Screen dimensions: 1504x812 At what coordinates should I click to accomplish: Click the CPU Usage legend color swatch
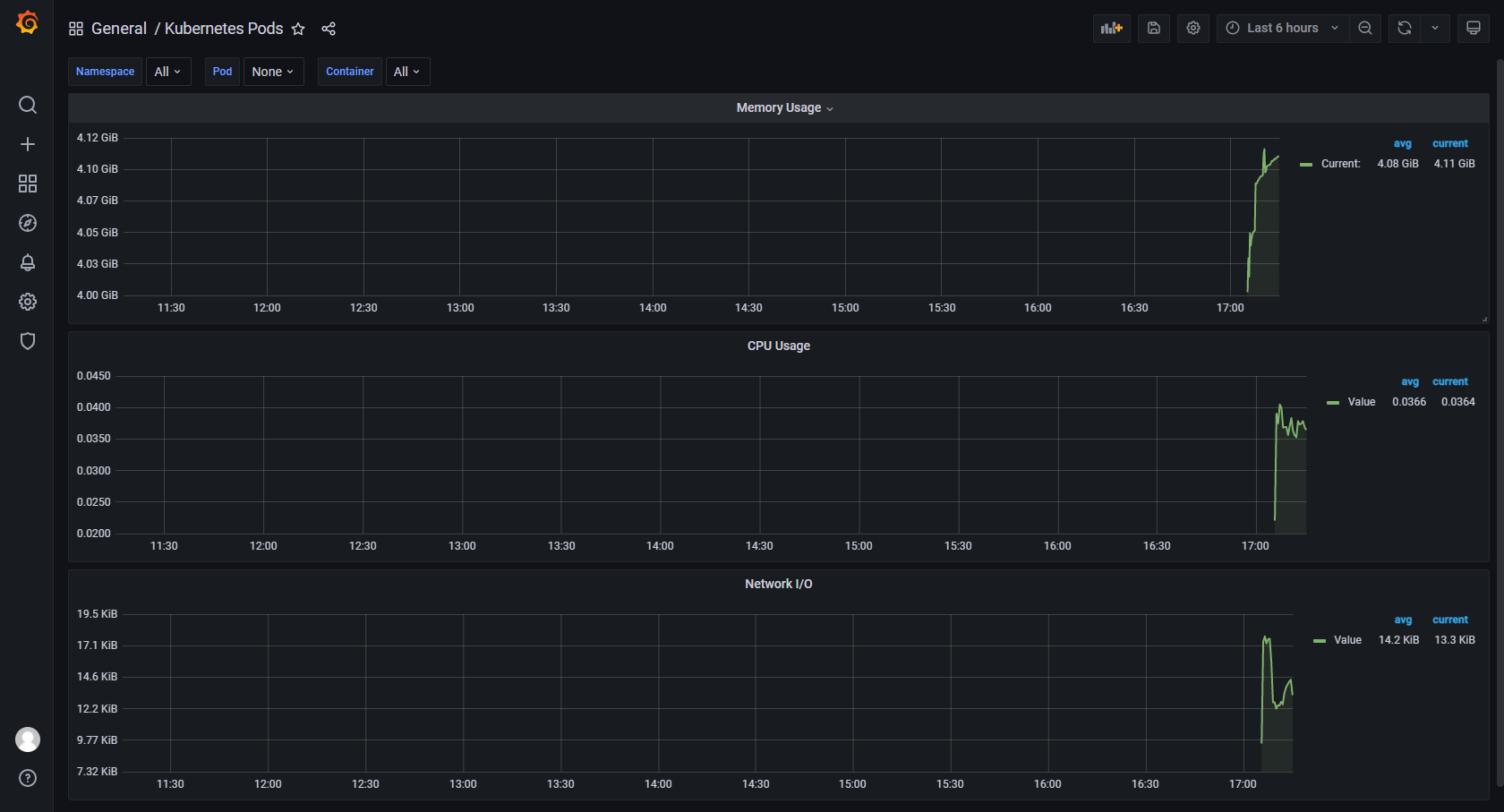(x=1333, y=403)
